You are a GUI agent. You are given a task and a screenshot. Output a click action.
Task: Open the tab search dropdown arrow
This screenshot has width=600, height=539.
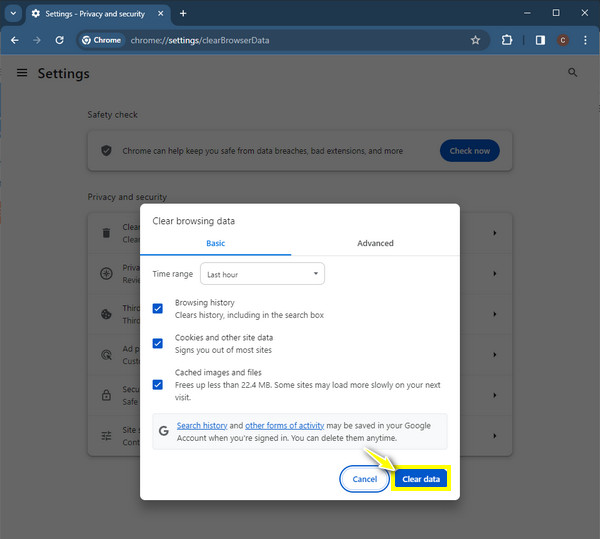(13, 13)
